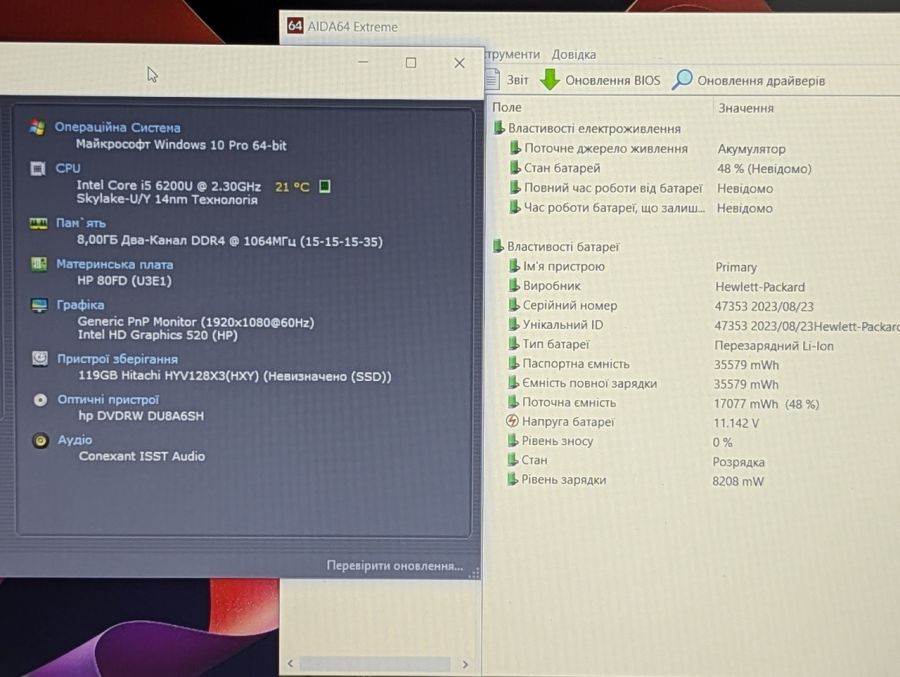Screen dimensions: 900x677
Task: Click the voltage icon beside Напруга батареї
Action: [512, 421]
